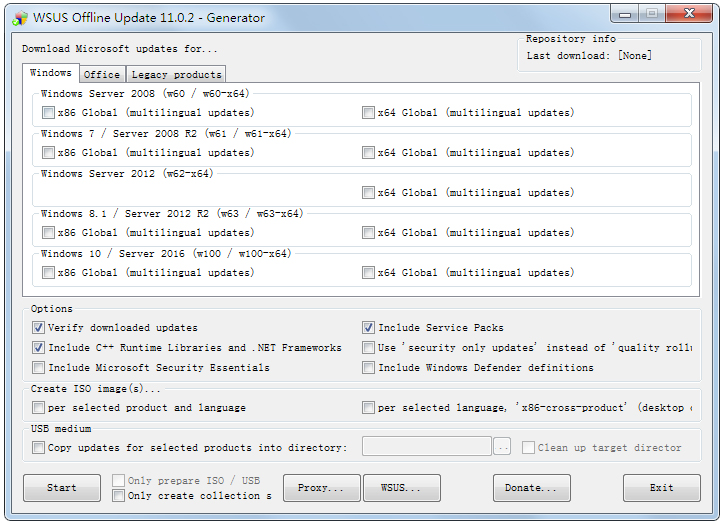This screenshot has width=725, height=525.
Task: Click the WSUS... button
Action: [x=402, y=488]
